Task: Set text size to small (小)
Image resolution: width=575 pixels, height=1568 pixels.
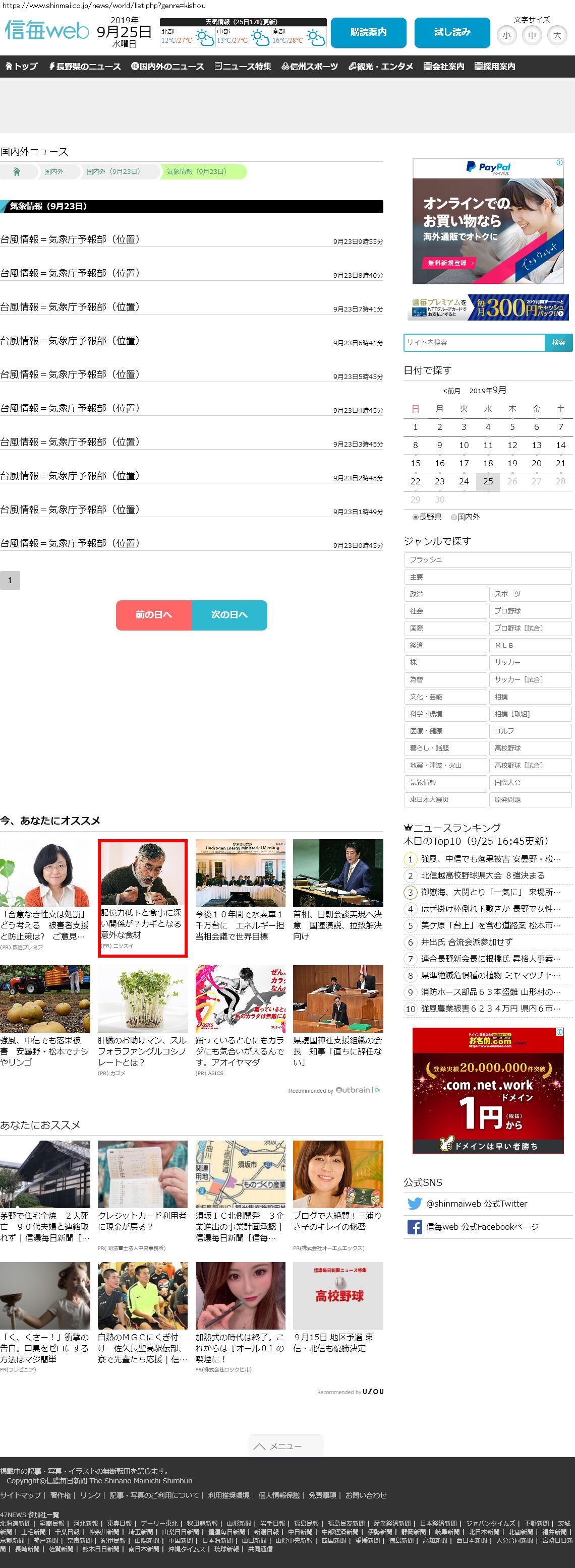Action: [506, 35]
